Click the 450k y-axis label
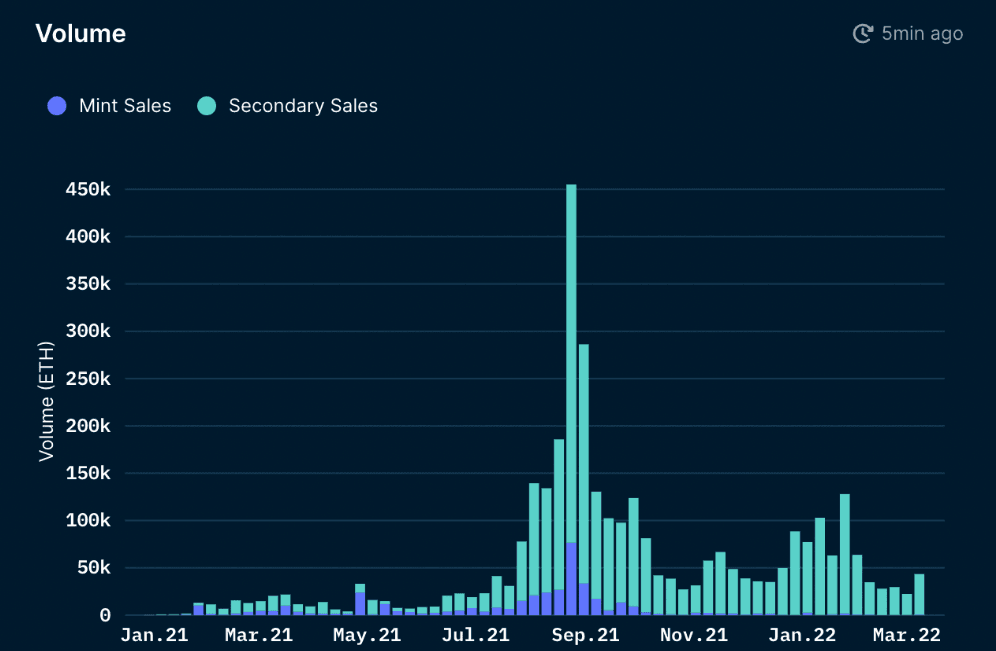 coord(89,190)
